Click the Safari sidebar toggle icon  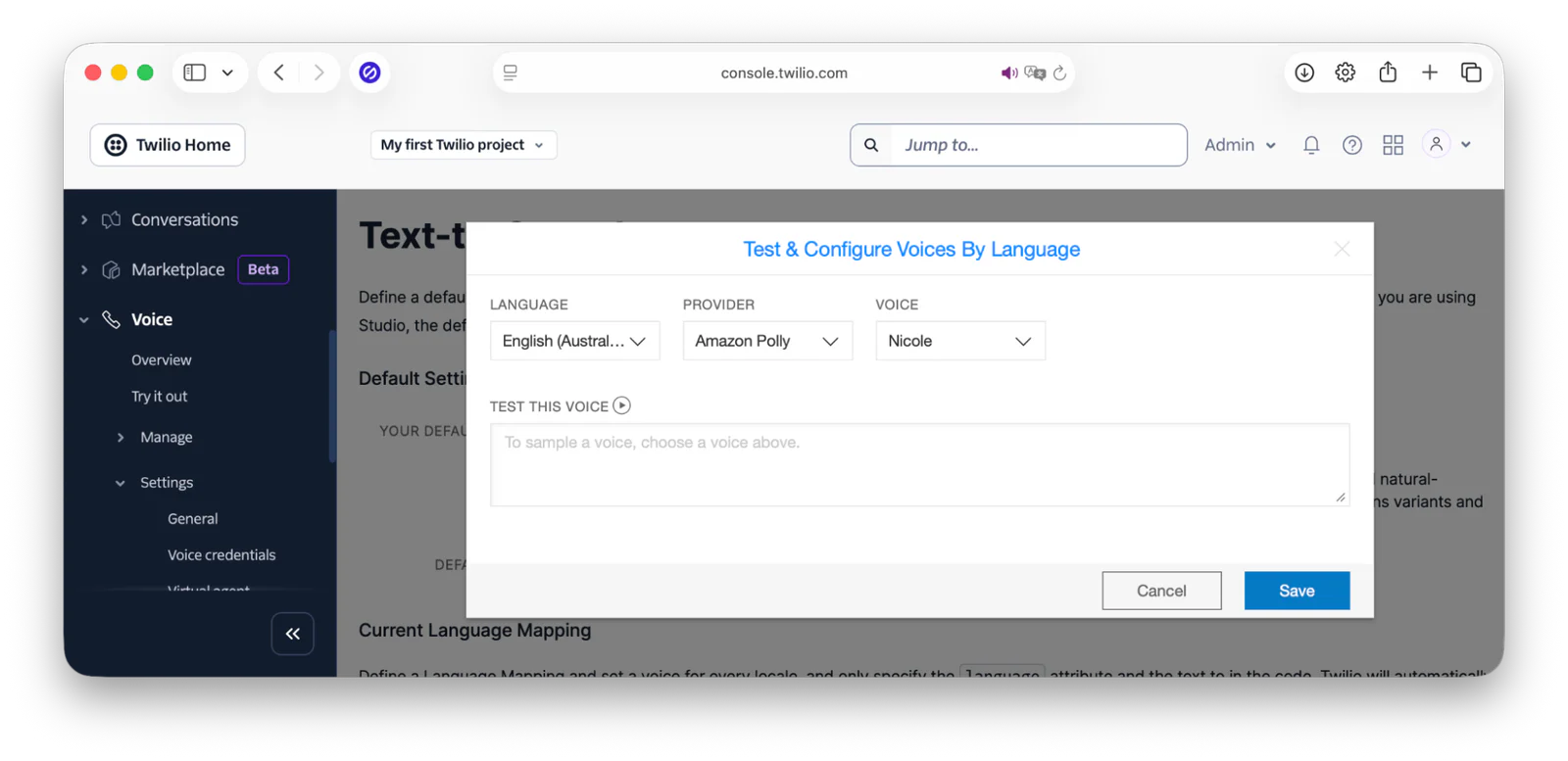click(195, 72)
